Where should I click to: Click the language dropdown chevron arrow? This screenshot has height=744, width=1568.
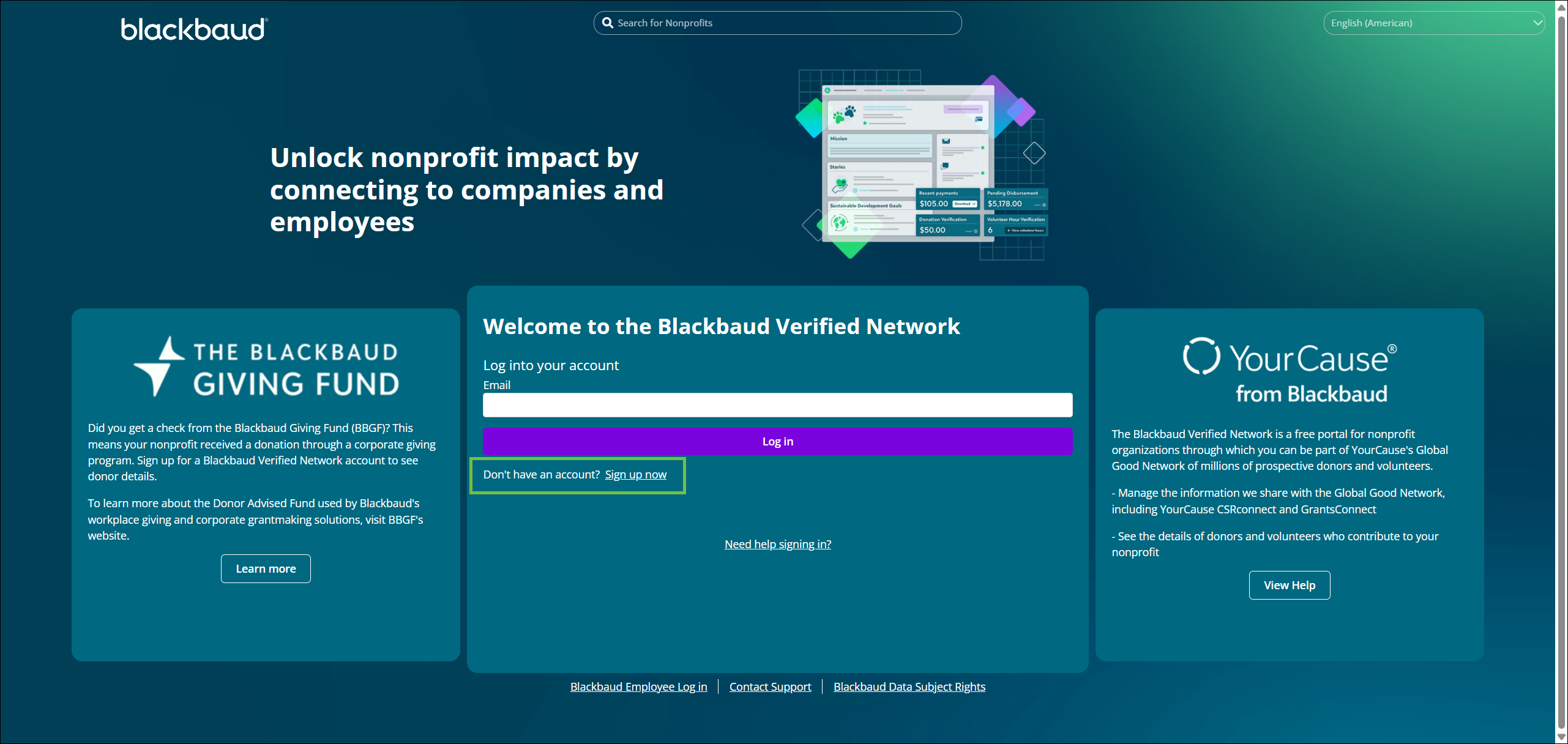(x=1537, y=23)
